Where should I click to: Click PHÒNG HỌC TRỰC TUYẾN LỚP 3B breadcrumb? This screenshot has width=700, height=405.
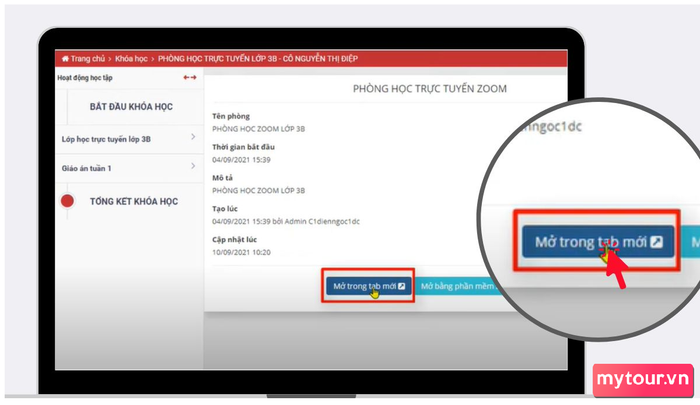tap(258, 58)
